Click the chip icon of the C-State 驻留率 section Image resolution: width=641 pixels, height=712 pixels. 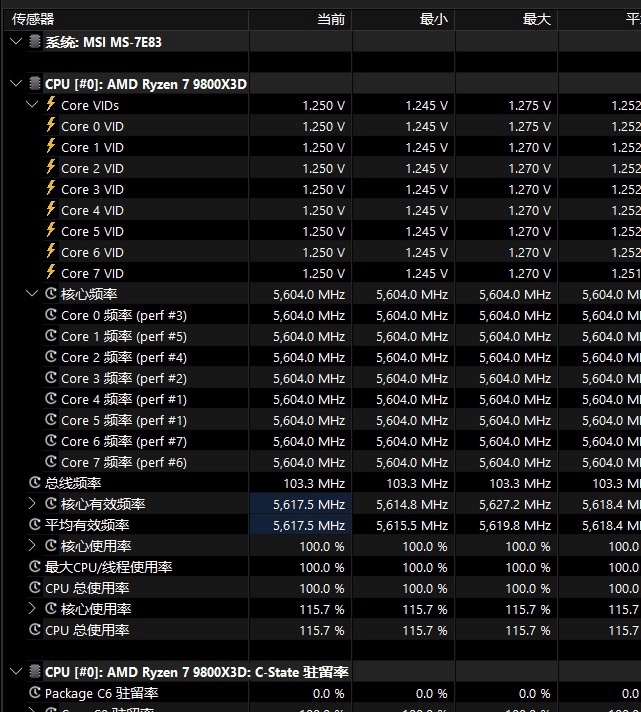click(35, 671)
